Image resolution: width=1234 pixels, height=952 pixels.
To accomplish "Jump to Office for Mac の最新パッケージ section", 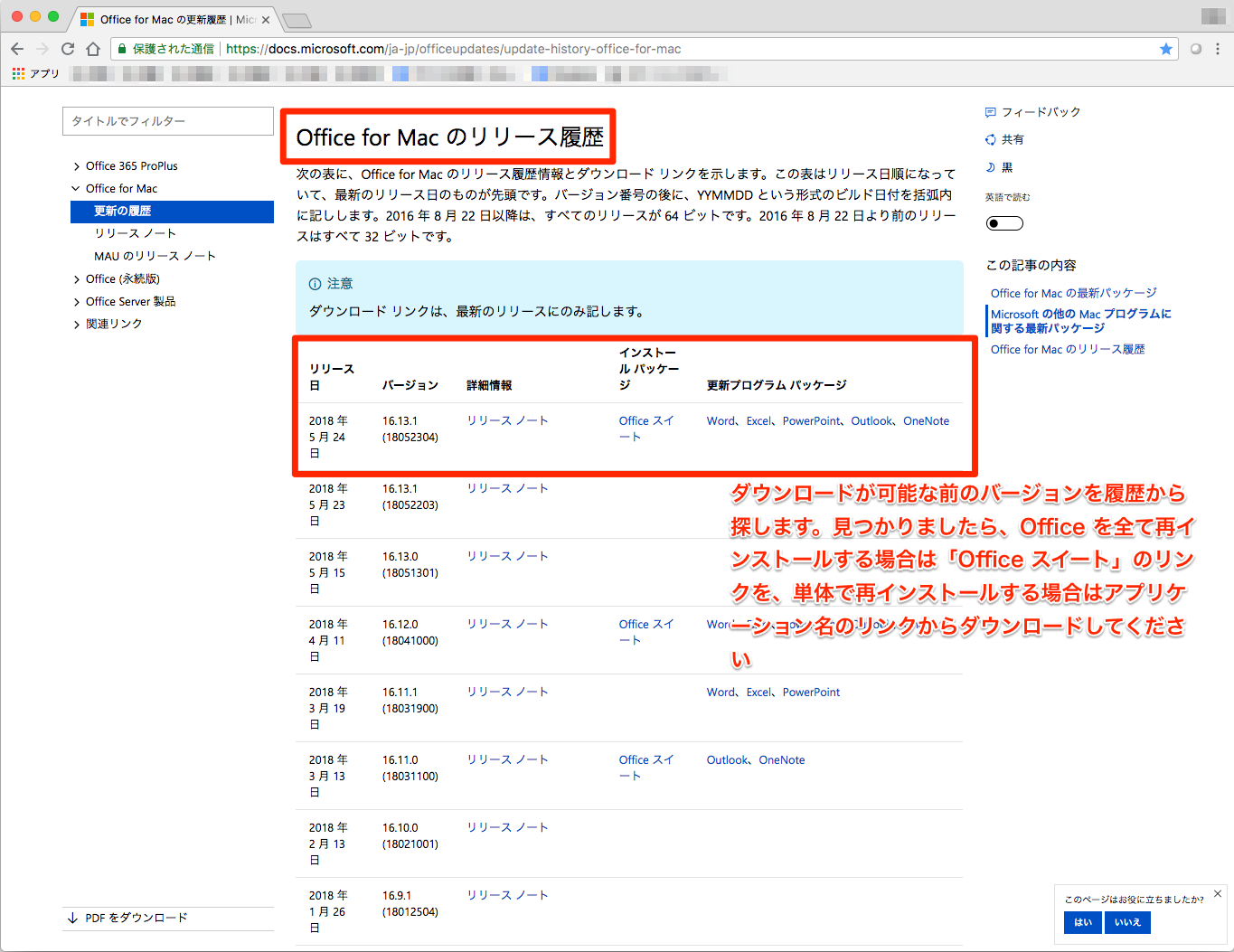I will click(x=1073, y=293).
